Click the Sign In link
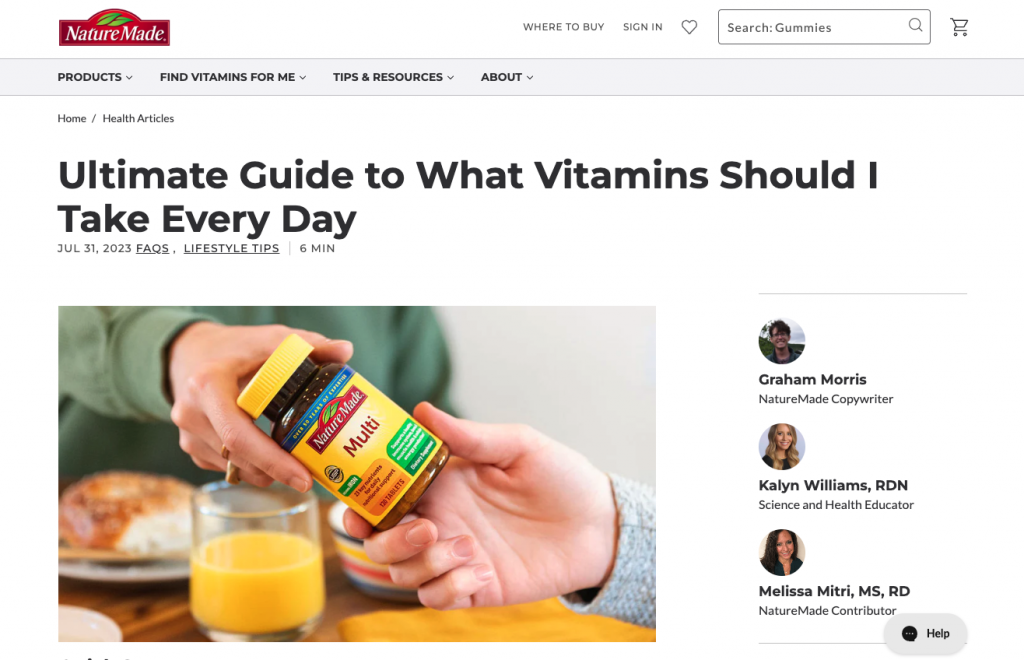Viewport: 1024px width, 660px height. pyautogui.click(x=642, y=27)
